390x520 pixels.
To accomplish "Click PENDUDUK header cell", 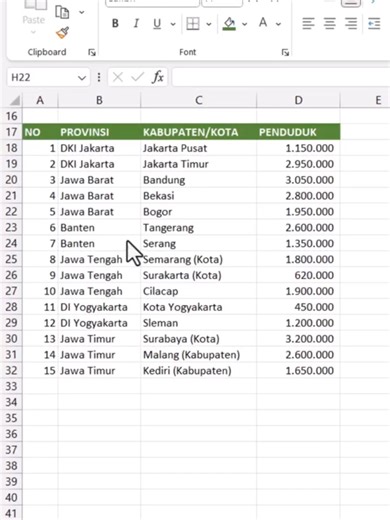I will (x=298, y=132).
